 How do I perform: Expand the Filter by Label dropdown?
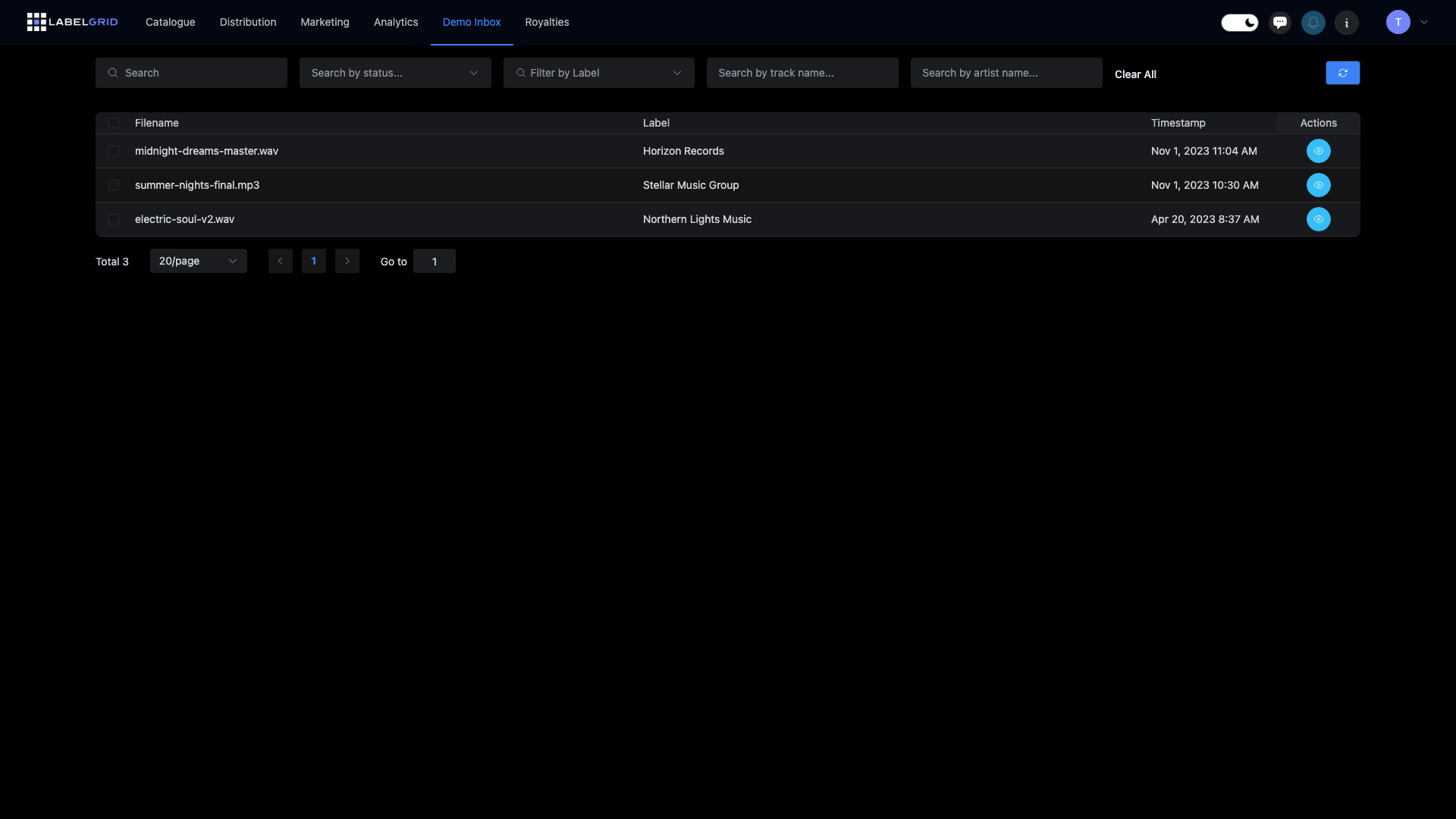[x=598, y=73]
